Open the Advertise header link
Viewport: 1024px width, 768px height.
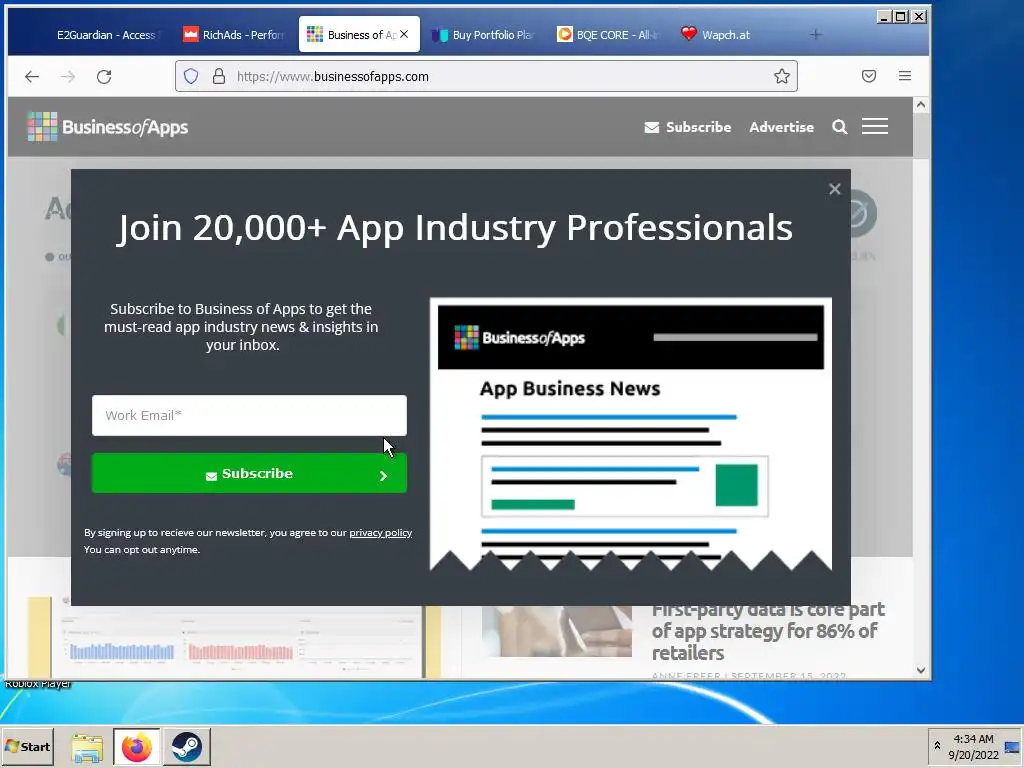pos(782,127)
